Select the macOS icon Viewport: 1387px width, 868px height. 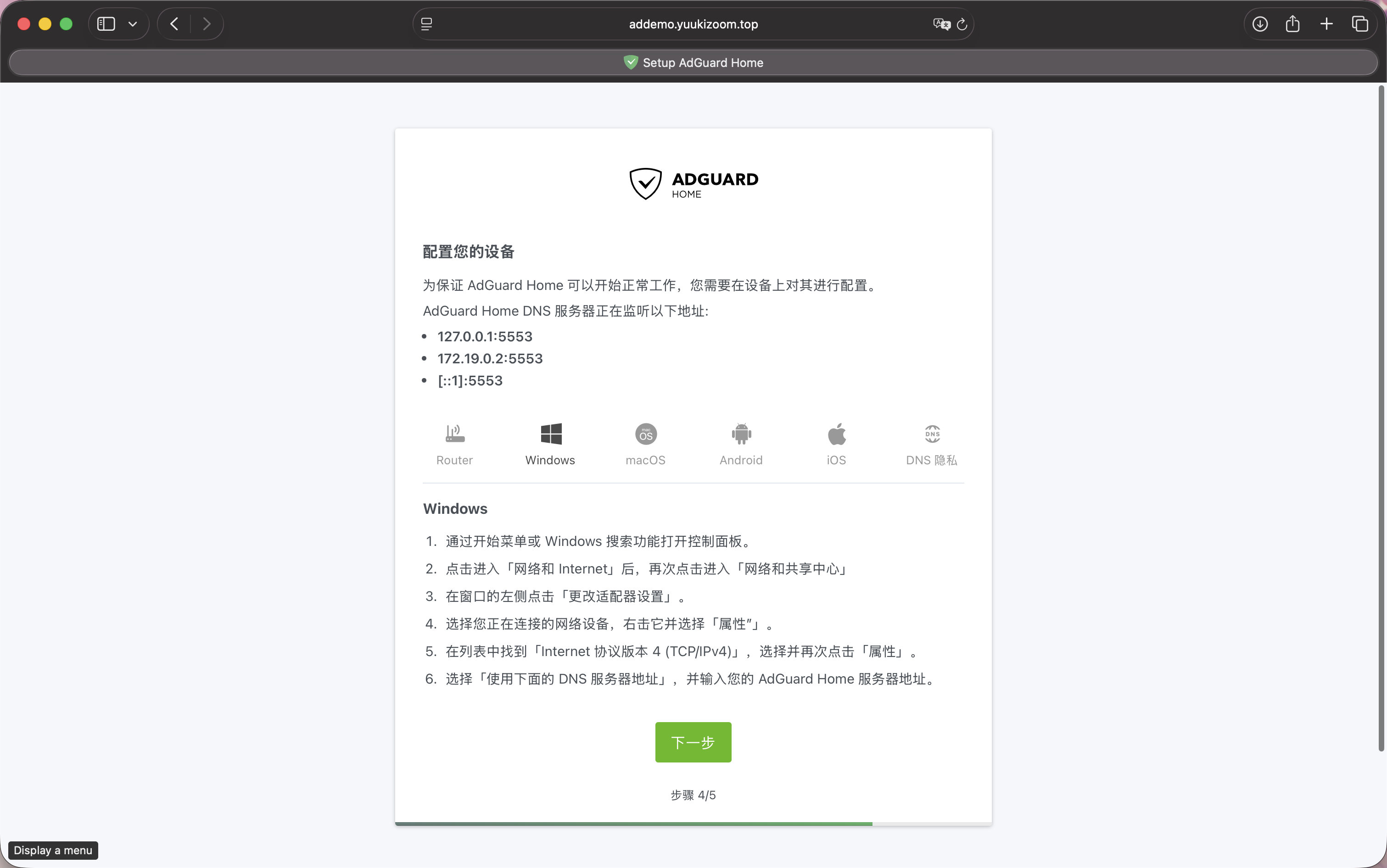coord(646,434)
